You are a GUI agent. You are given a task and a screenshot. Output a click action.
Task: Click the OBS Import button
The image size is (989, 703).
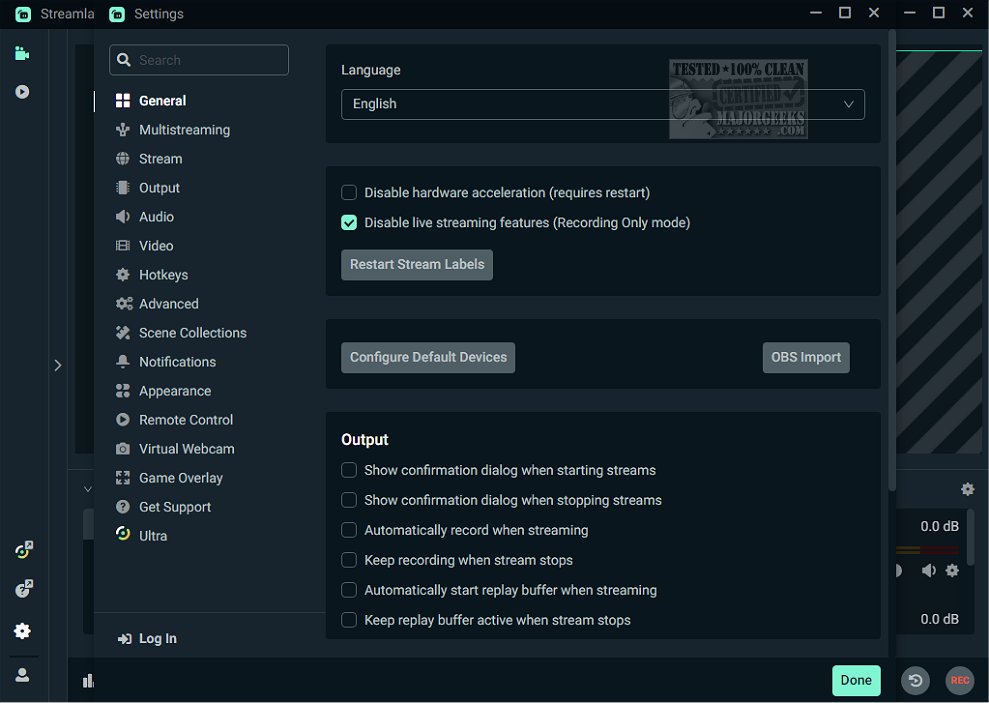point(806,357)
